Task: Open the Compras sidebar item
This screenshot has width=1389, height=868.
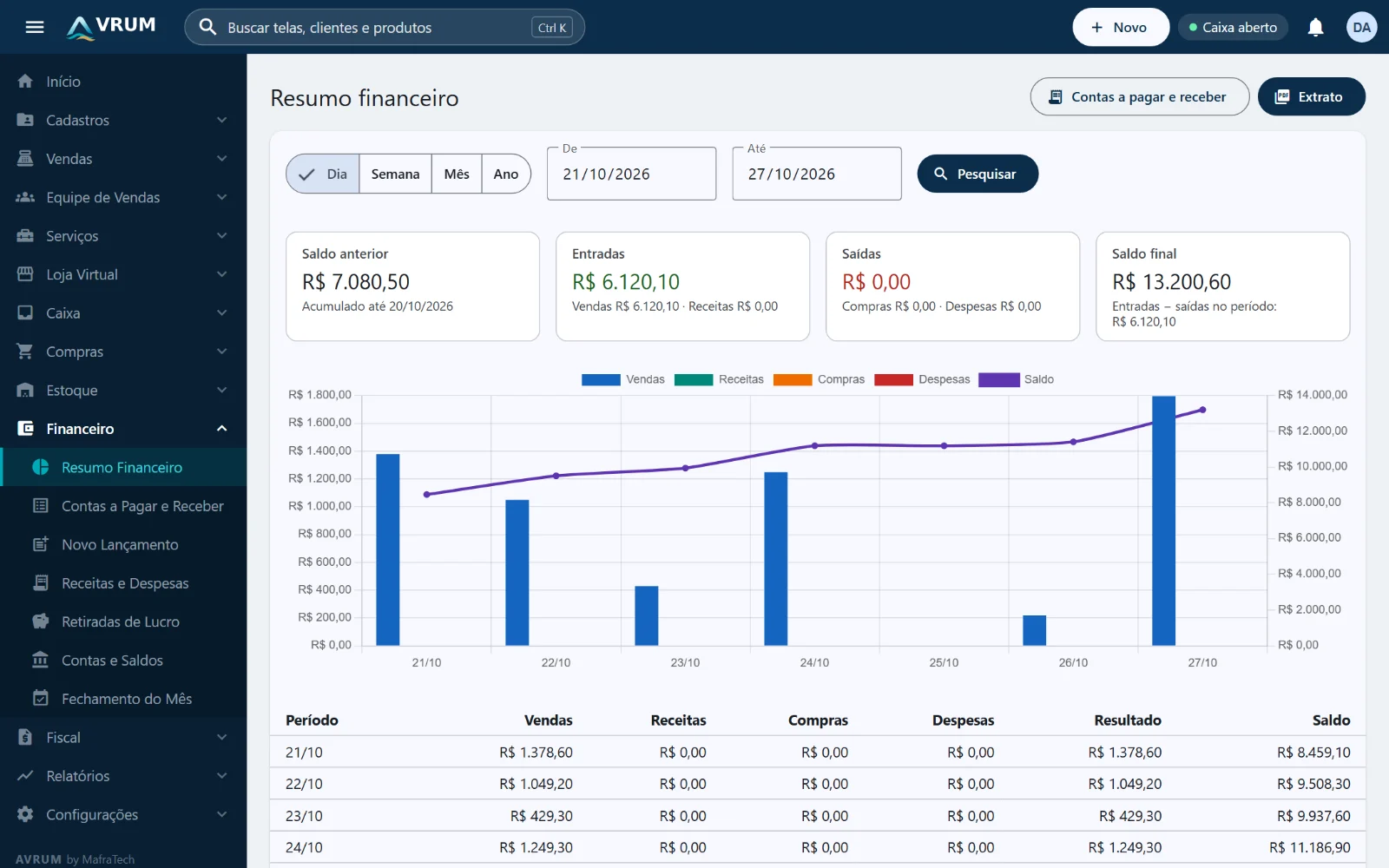Action: pyautogui.click(x=123, y=352)
